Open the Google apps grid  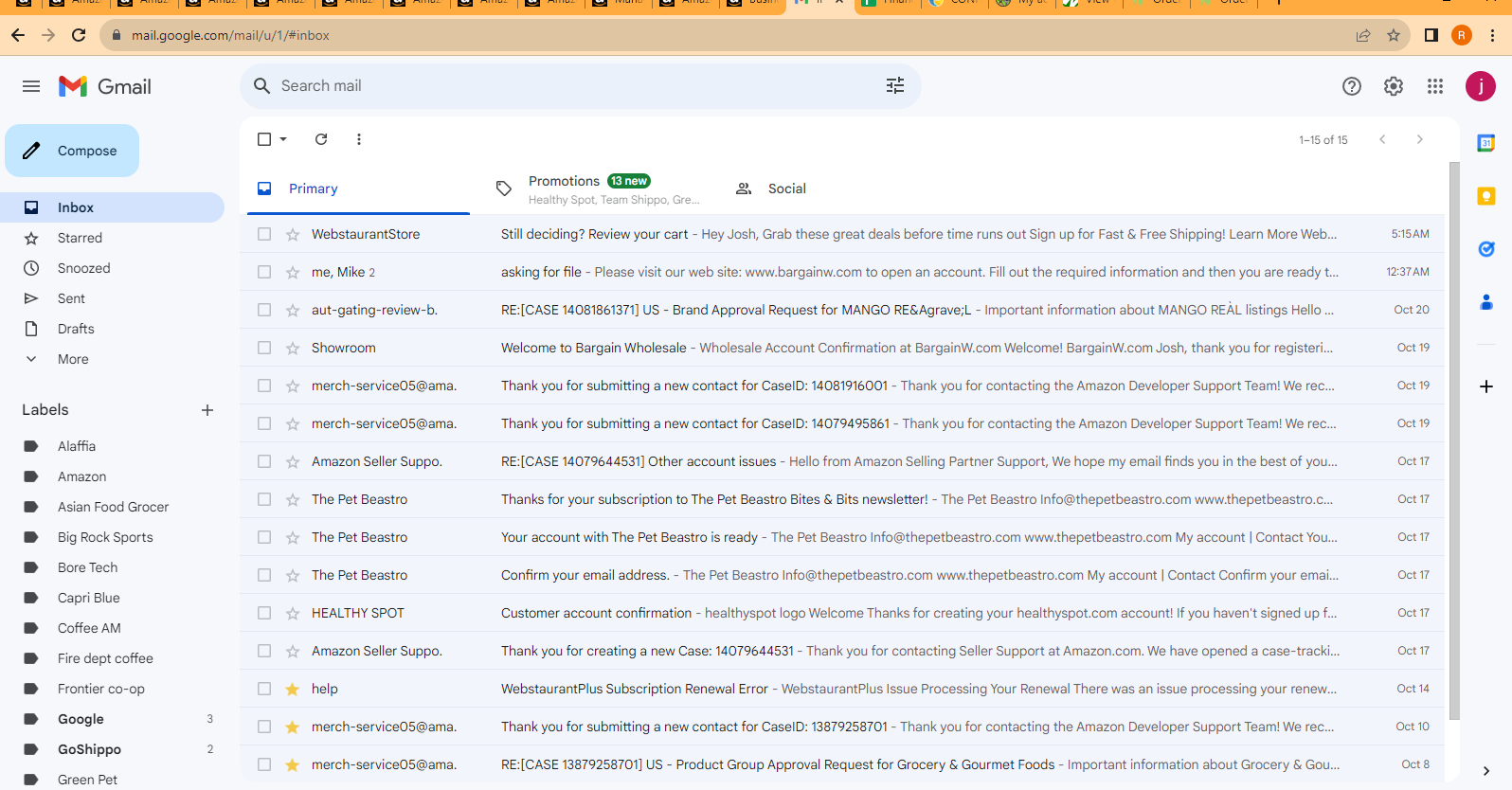pyautogui.click(x=1435, y=86)
